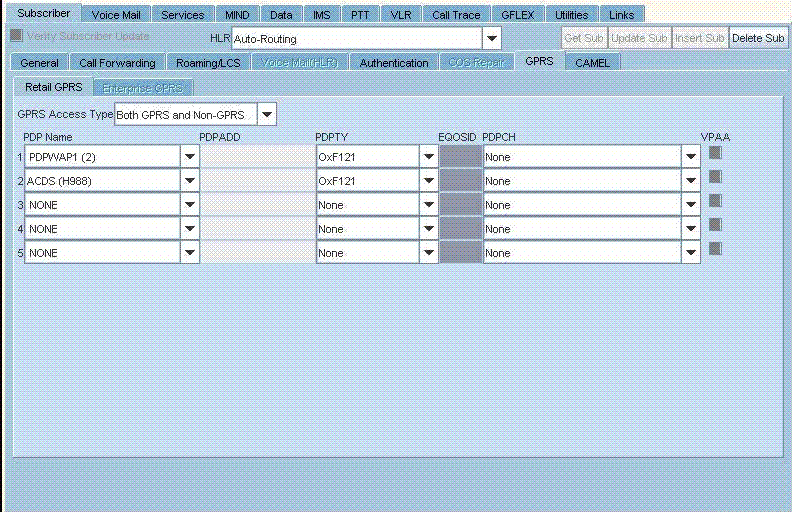Select the CAMEL sub-tab
Image resolution: width=792 pixels, height=512 pixels.
pyautogui.click(x=592, y=63)
